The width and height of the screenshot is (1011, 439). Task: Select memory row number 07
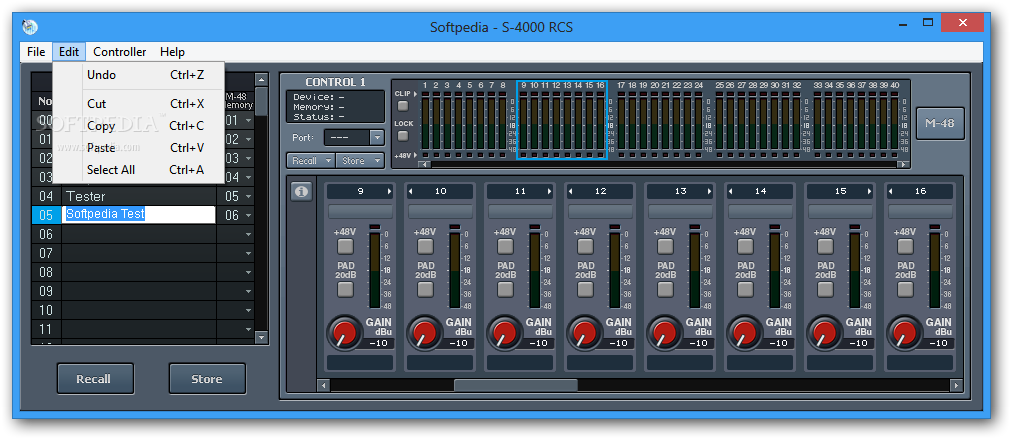click(46, 253)
